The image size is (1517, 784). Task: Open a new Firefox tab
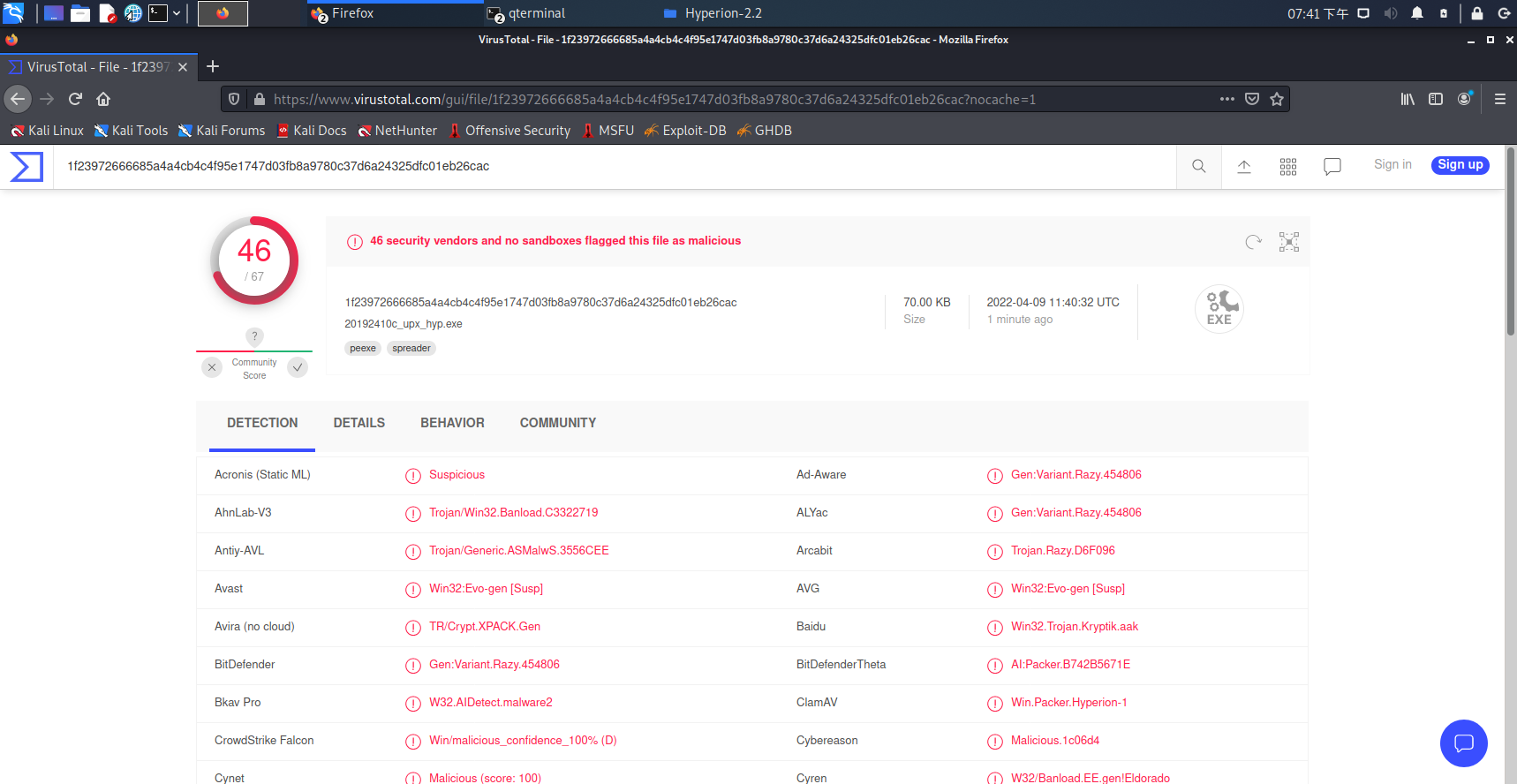pyautogui.click(x=213, y=66)
